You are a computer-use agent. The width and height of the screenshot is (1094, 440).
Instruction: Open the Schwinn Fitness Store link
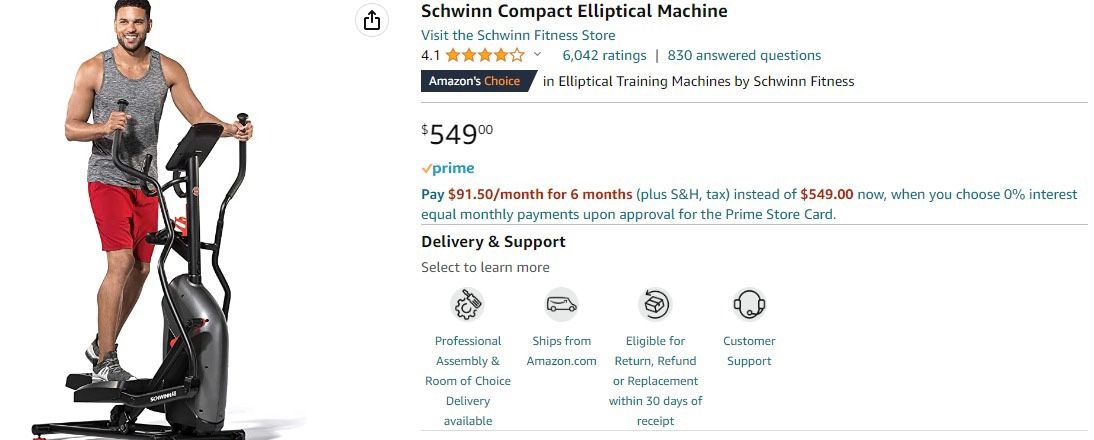point(518,35)
